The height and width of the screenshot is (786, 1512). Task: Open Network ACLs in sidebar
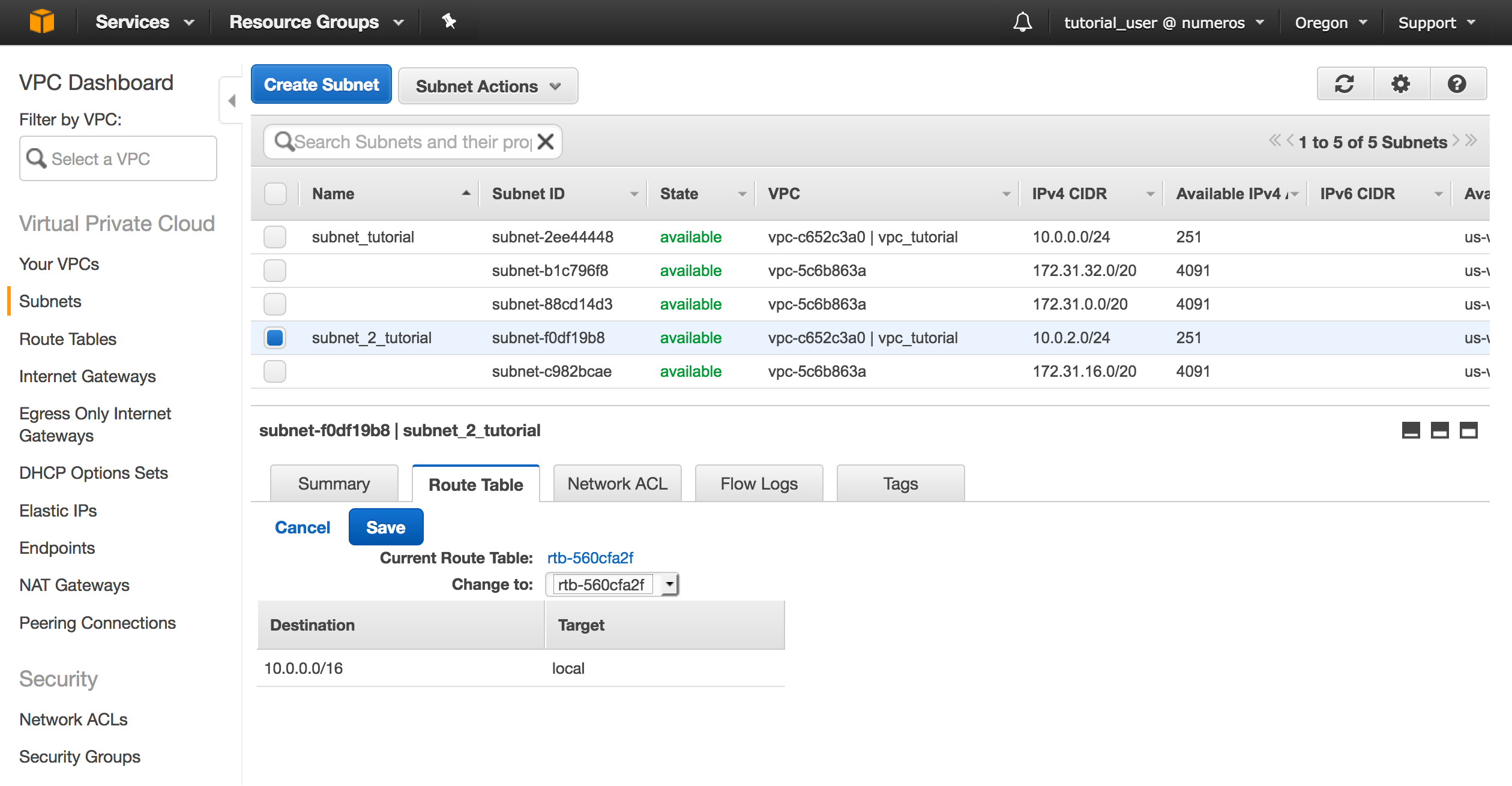[x=73, y=719]
